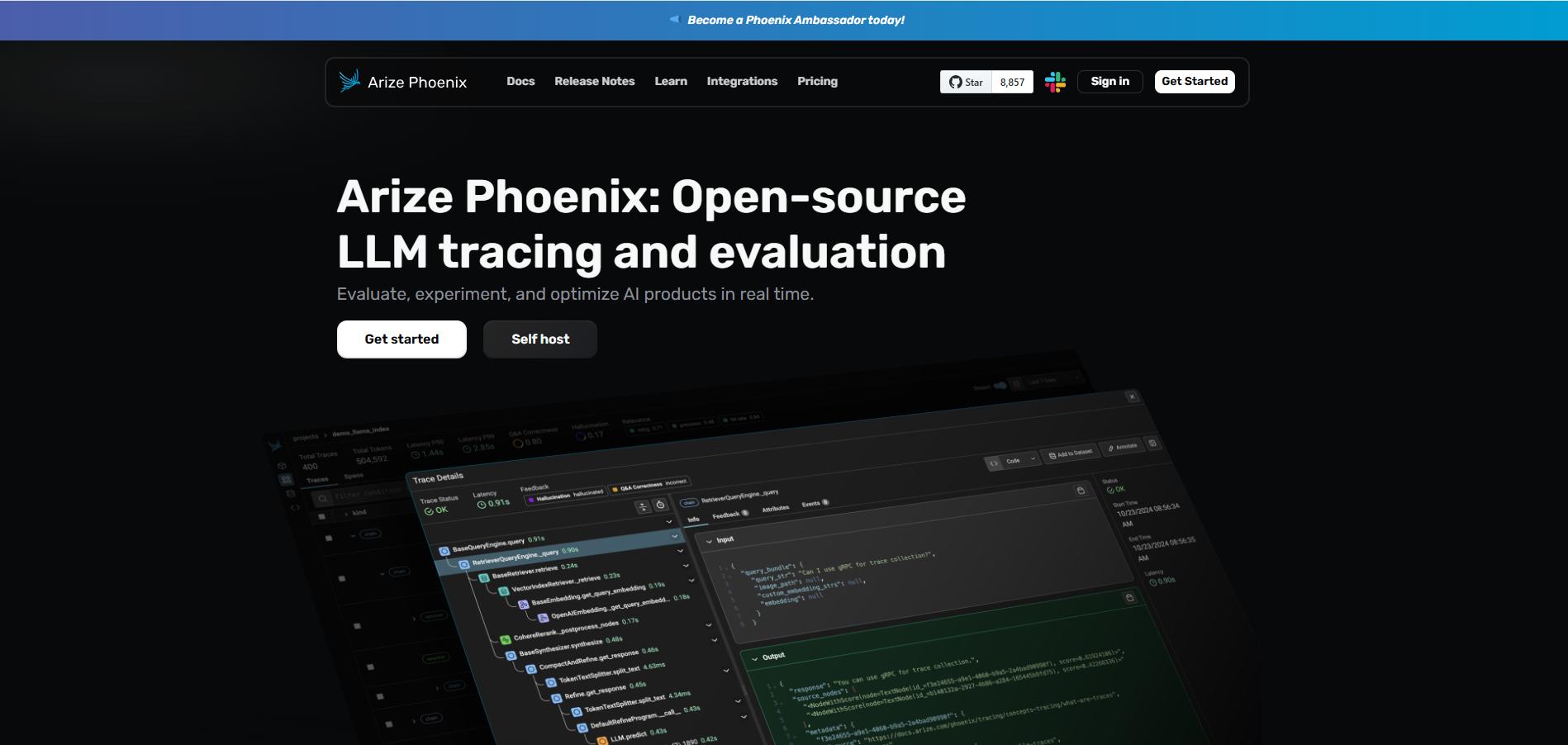Switch to the Attributes tab
Image resolution: width=1568 pixels, height=745 pixels.
(x=774, y=508)
